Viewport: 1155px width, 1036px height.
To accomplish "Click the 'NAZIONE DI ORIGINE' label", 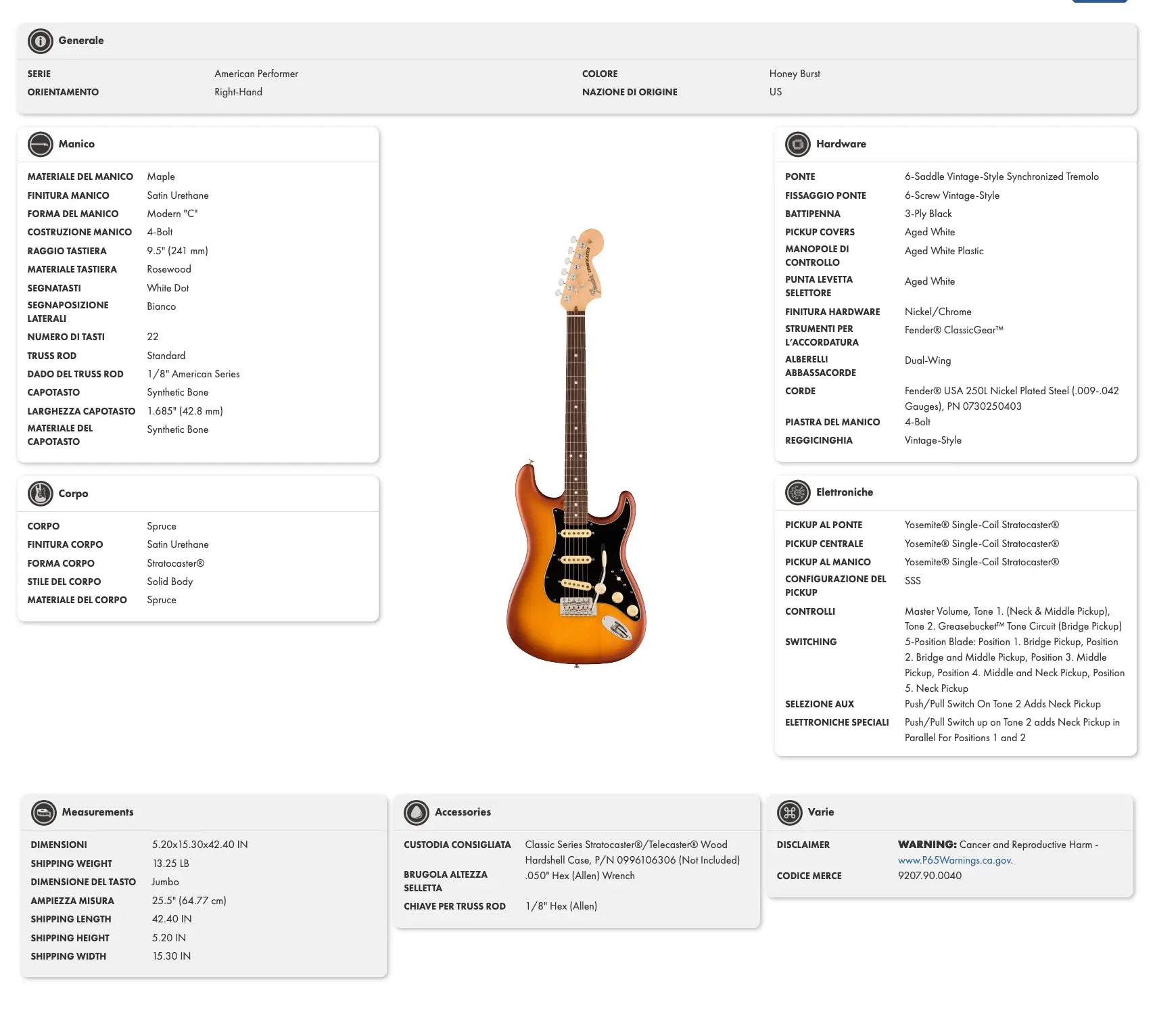I will (x=630, y=92).
